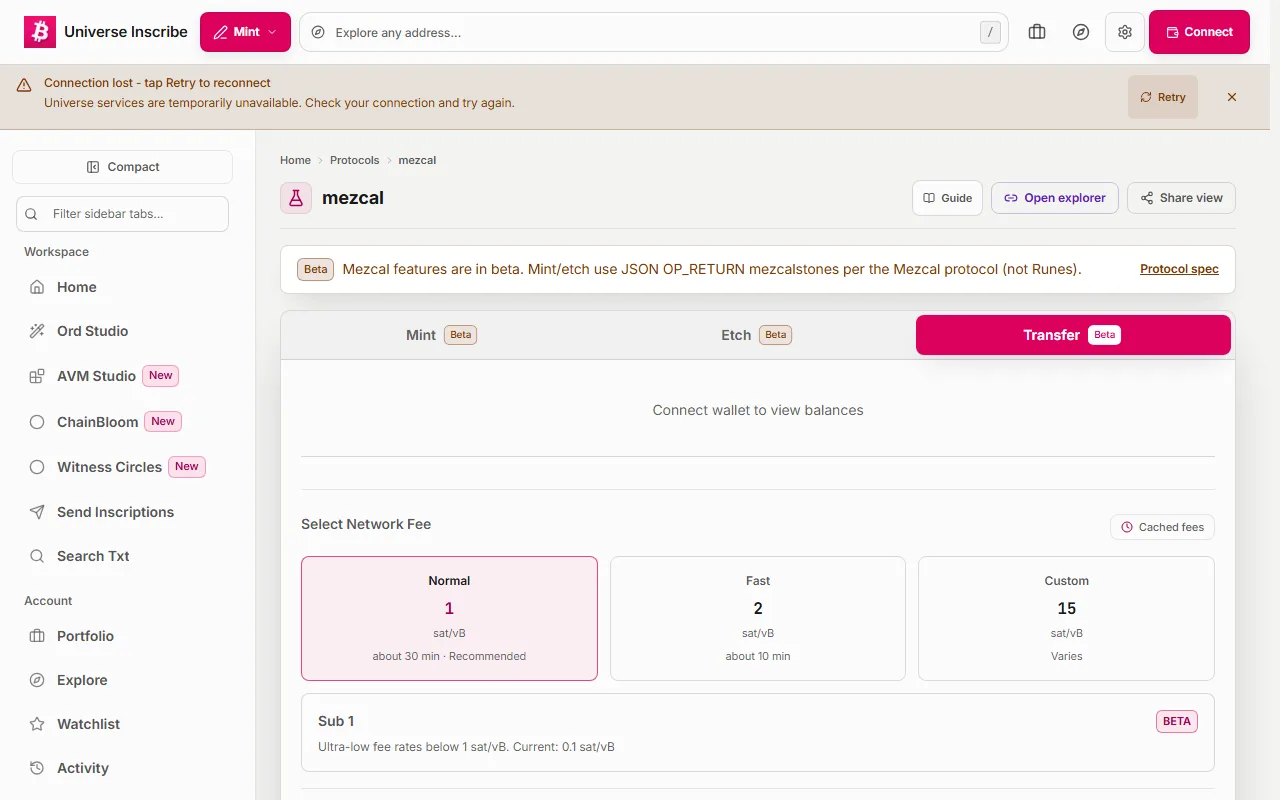Open the compass explore icon in header
Image resolution: width=1280 pixels, height=800 pixels.
1081,32
